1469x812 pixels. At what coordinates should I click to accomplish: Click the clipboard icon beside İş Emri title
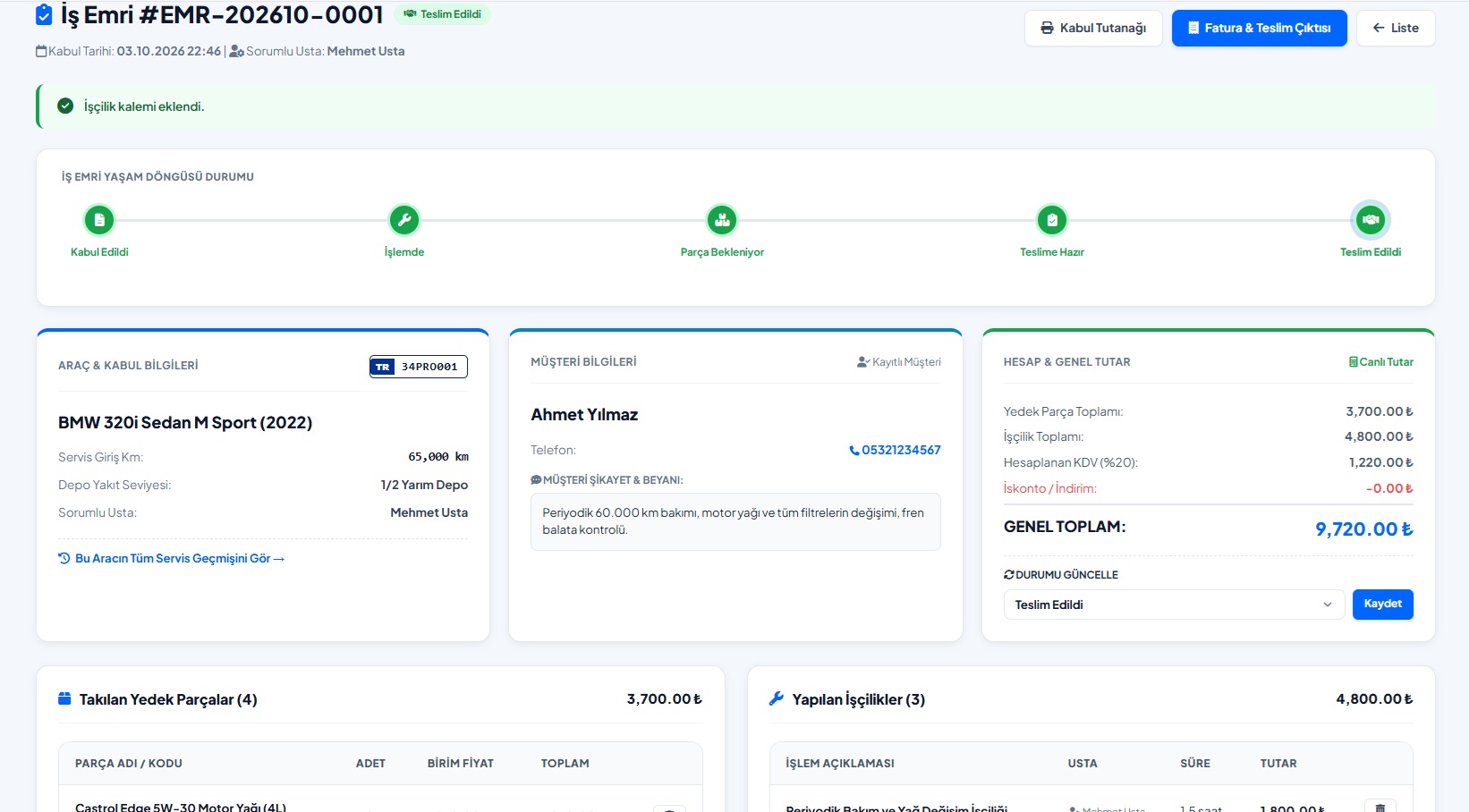tap(44, 14)
